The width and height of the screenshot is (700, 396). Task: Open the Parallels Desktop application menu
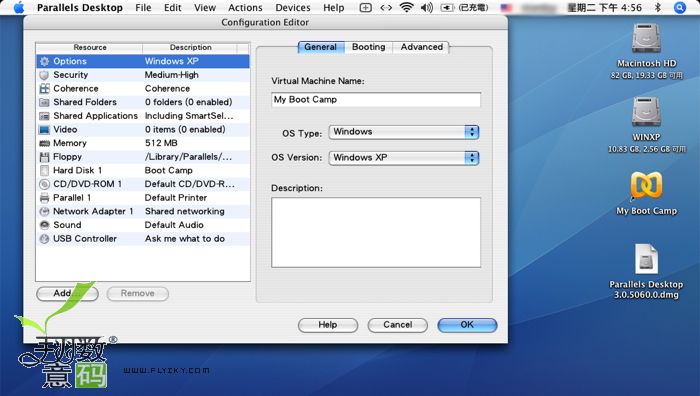(x=80, y=8)
